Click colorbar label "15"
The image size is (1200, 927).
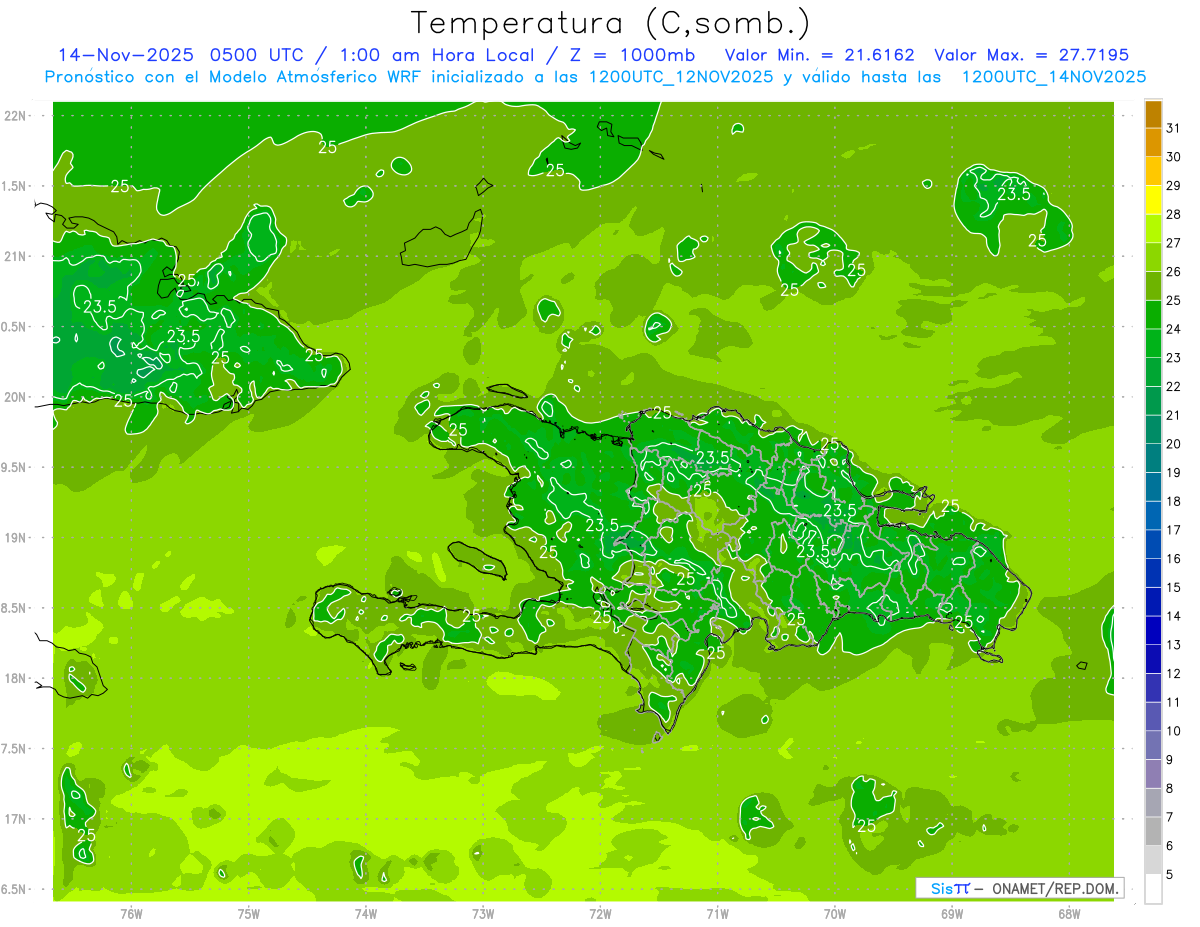[1174, 588]
